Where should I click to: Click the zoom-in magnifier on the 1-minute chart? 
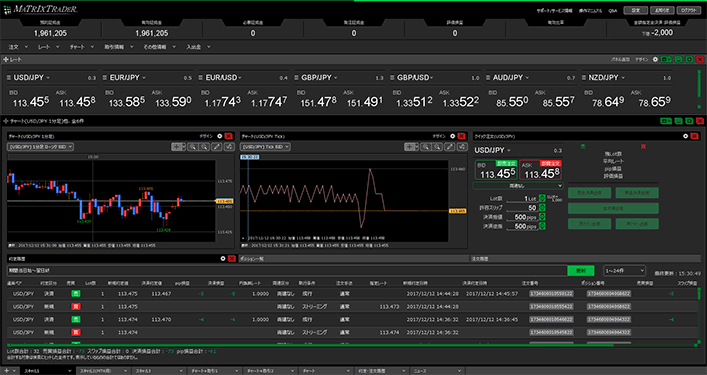(193, 147)
